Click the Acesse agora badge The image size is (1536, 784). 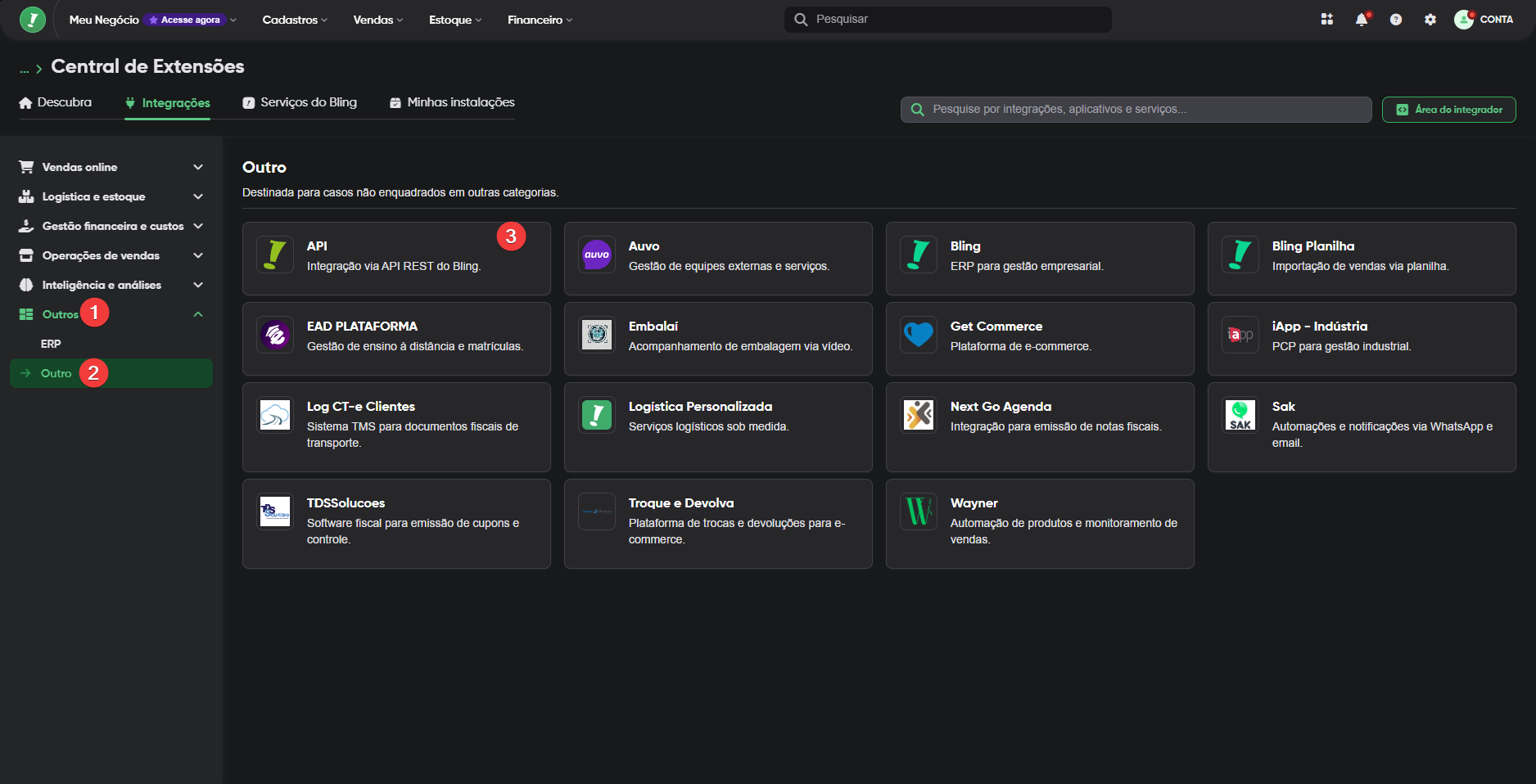pyautogui.click(x=185, y=20)
